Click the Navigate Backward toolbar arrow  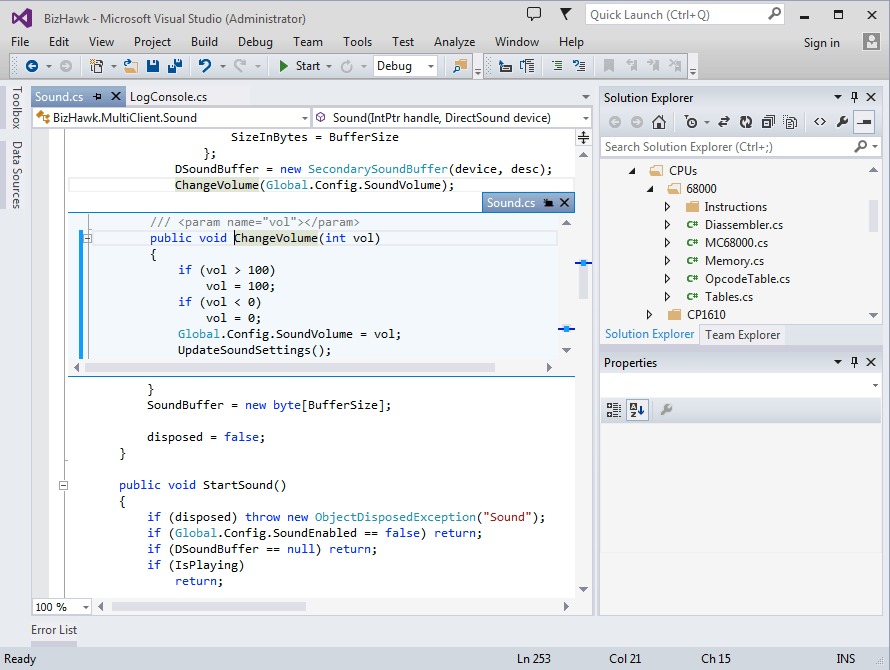coord(32,66)
